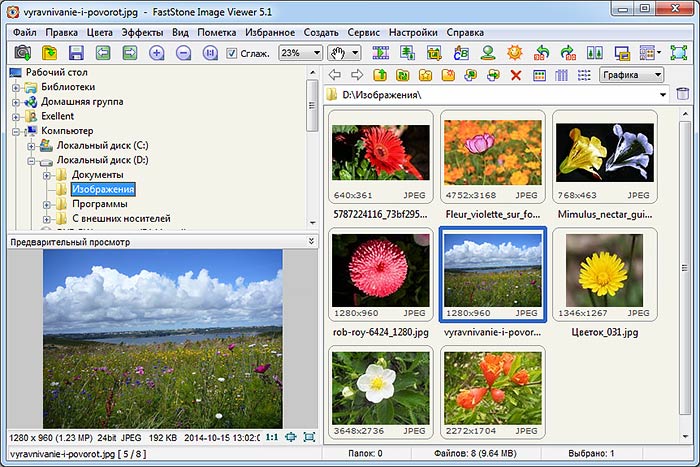Open the Графика file filter dropdown
The image size is (700, 467).
(631, 75)
